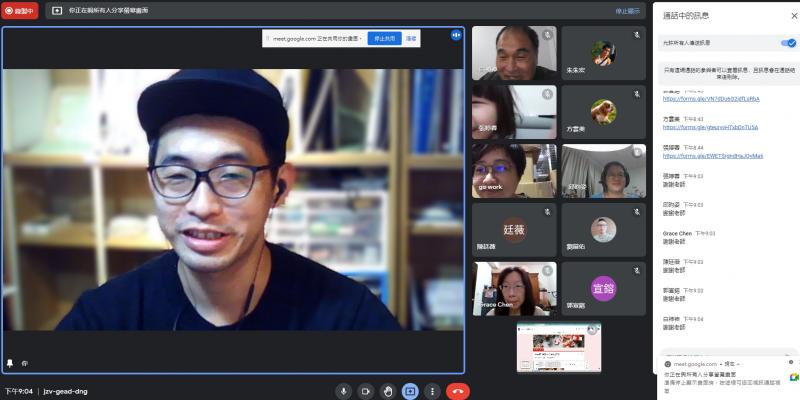Viewport: 800px width, 400px height.
Task: Hide the meet.google.com sharing notification bar
Action: (x=411, y=38)
